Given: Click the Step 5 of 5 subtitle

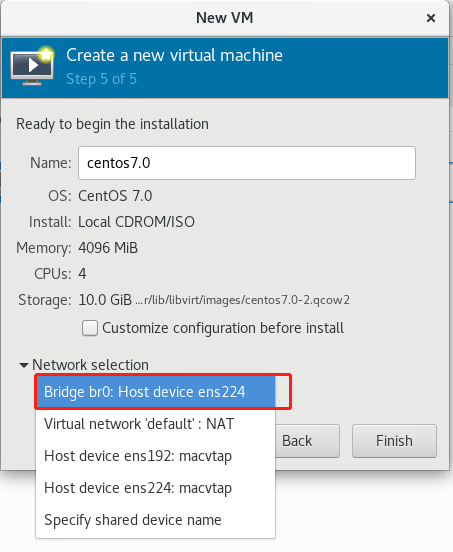Looking at the screenshot, I should coord(101,79).
